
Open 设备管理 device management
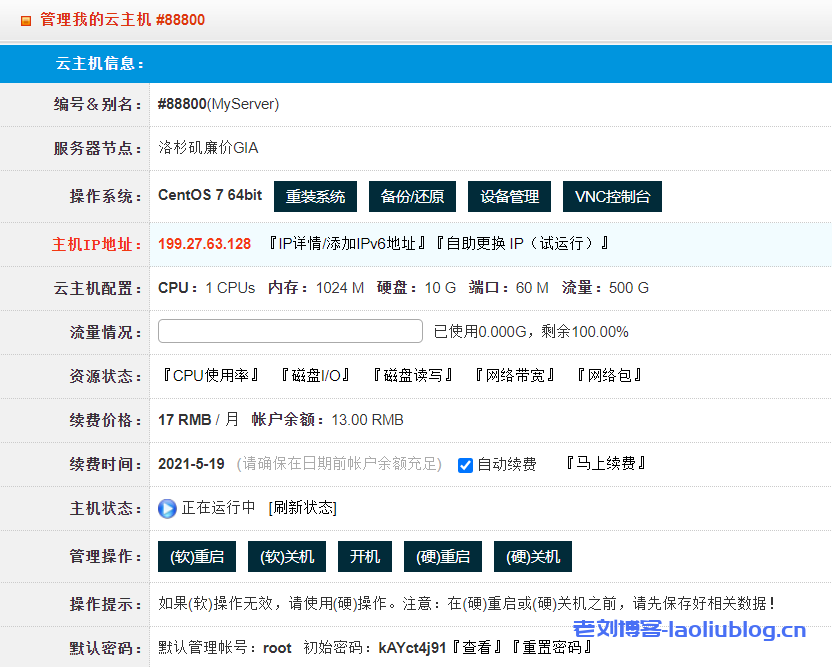point(509,196)
